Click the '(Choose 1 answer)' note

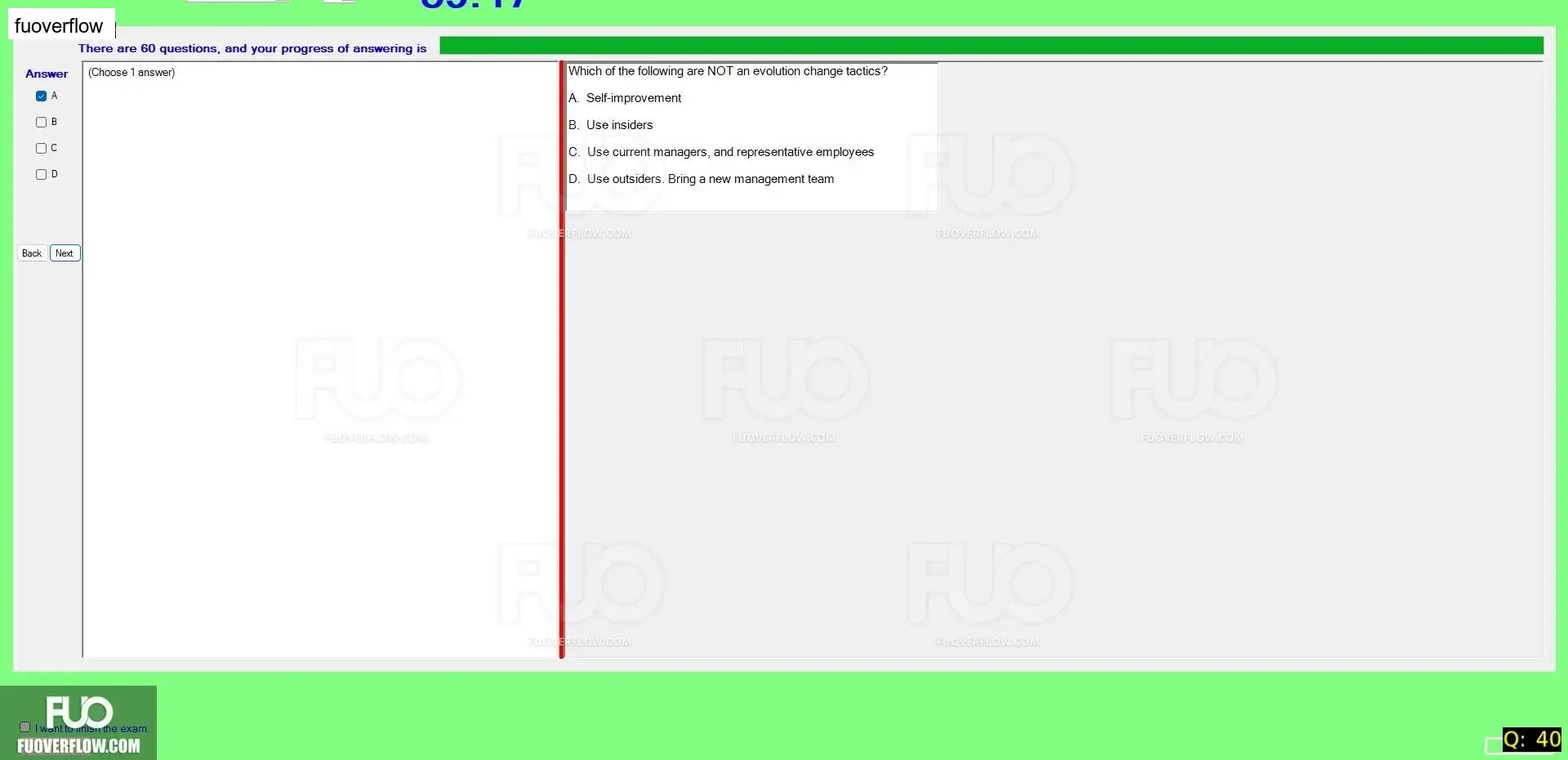131,73
